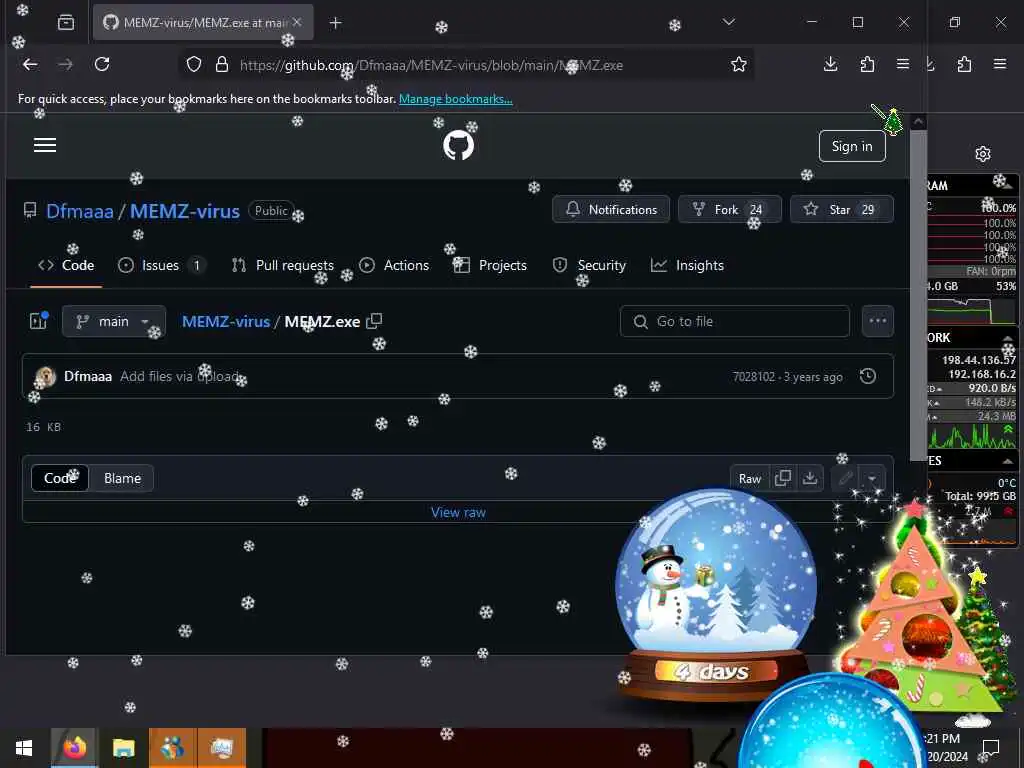Fork the repository with the Fork button

pyautogui.click(x=729, y=210)
